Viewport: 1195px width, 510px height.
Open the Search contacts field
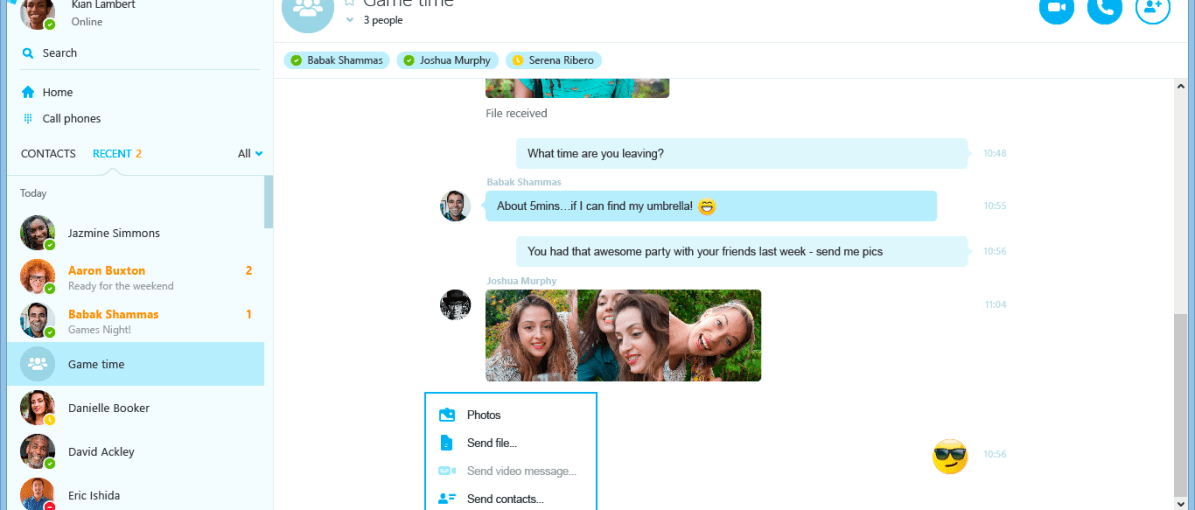pyautogui.click(x=137, y=53)
